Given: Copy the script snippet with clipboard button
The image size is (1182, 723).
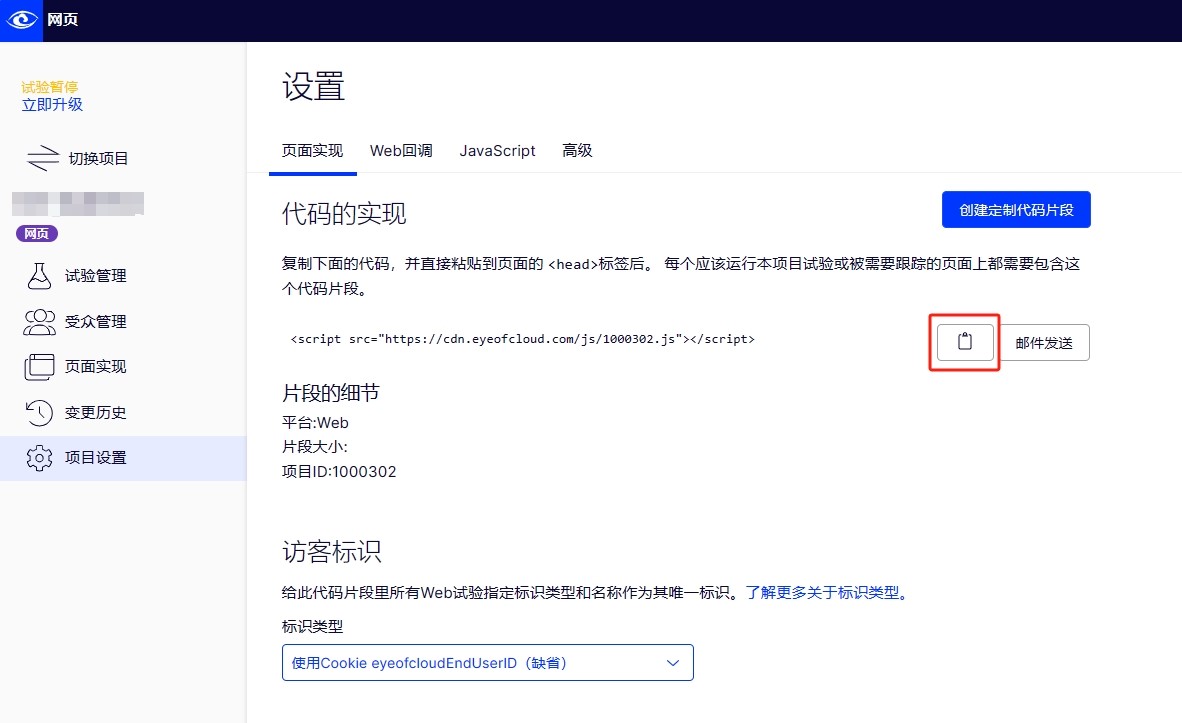Looking at the screenshot, I should tap(965, 342).
